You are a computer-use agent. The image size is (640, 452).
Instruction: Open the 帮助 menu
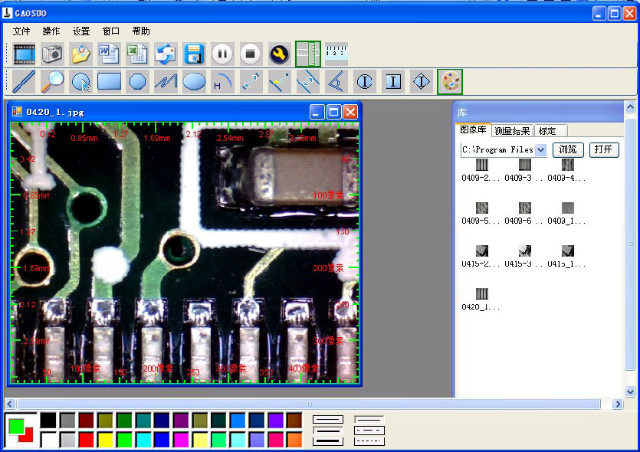(x=141, y=31)
